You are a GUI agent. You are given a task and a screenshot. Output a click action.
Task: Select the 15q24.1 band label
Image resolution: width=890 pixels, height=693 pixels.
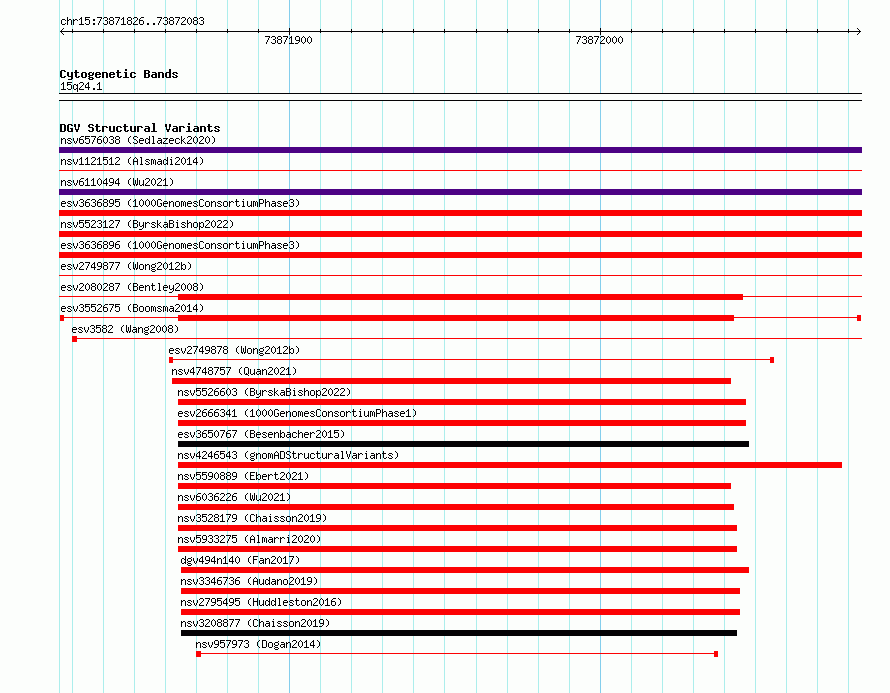[x=81, y=86]
